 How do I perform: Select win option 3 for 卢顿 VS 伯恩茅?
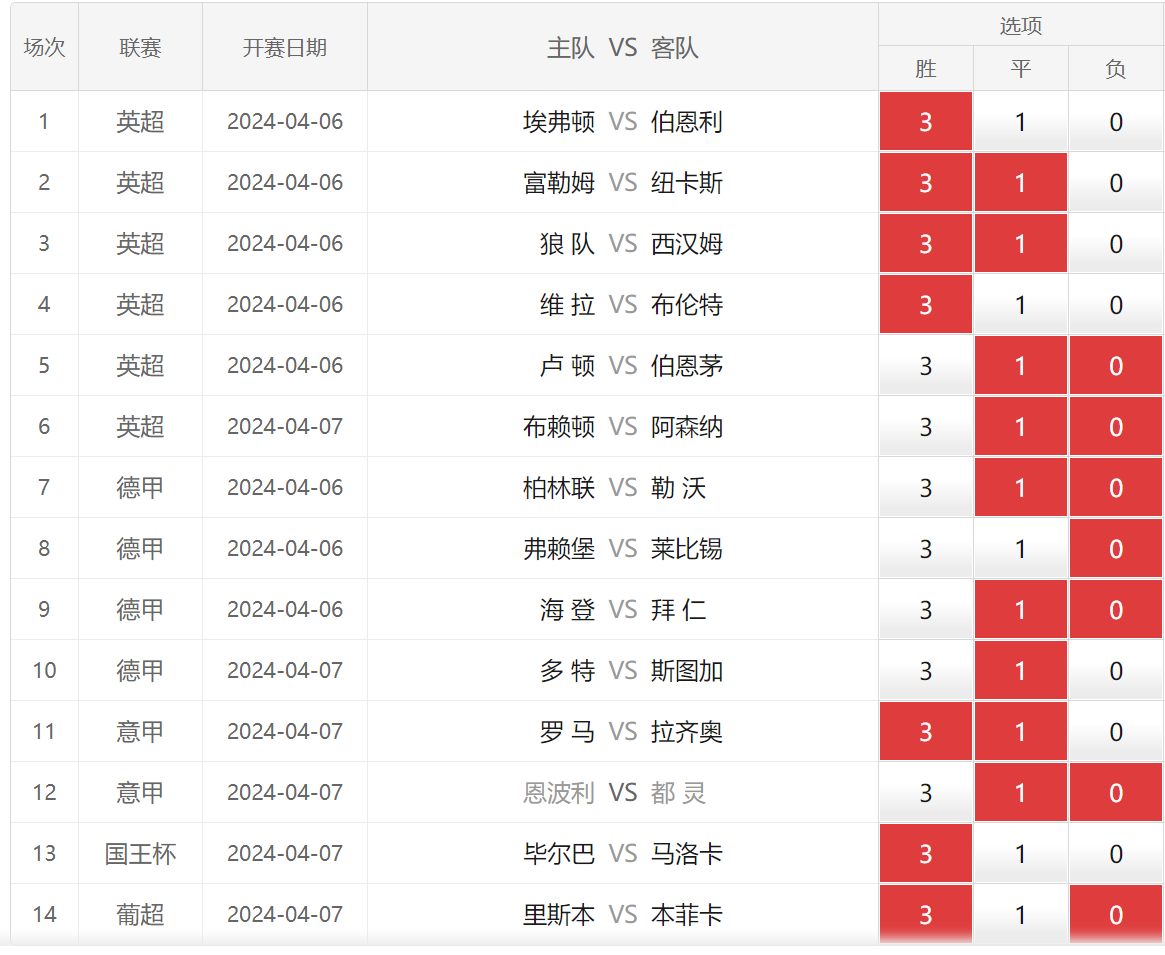pyautogui.click(x=925, y=365)
